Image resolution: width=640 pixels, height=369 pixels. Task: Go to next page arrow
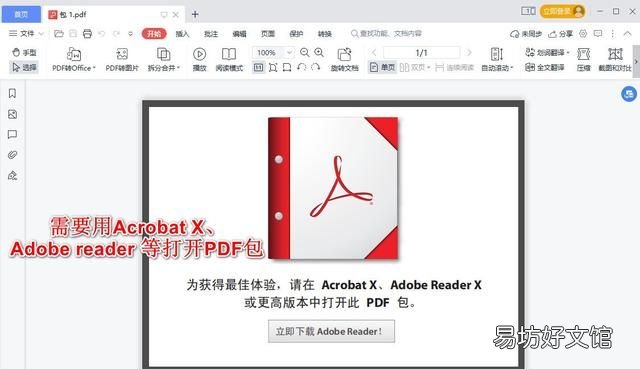pyautogui.click(x=469, y=52)
